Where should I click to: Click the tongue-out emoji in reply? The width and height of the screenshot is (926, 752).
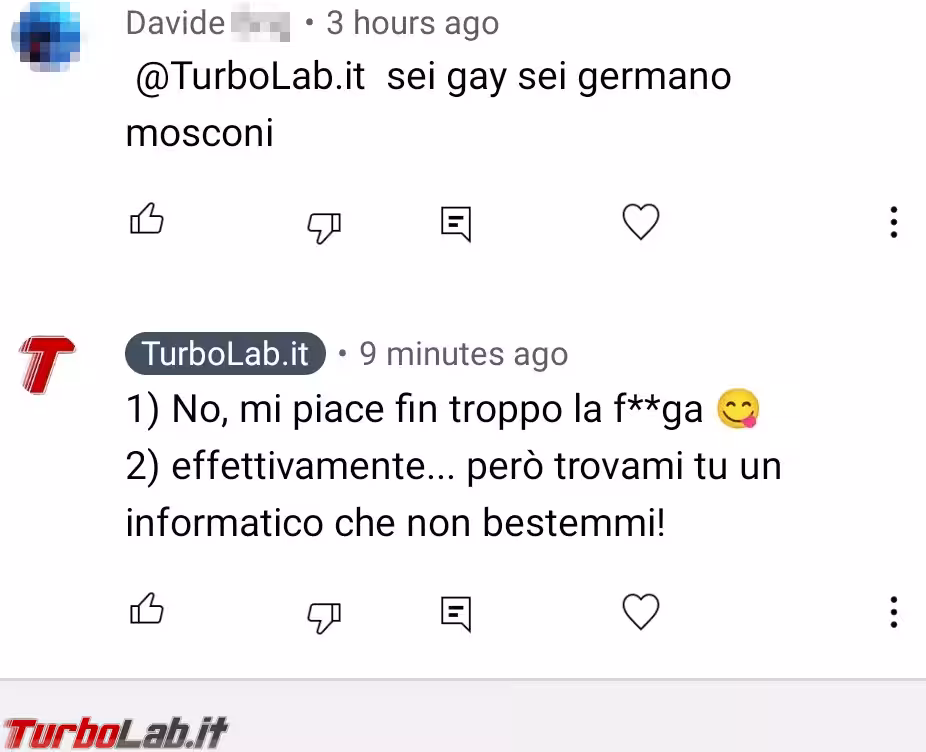[738, 408]
